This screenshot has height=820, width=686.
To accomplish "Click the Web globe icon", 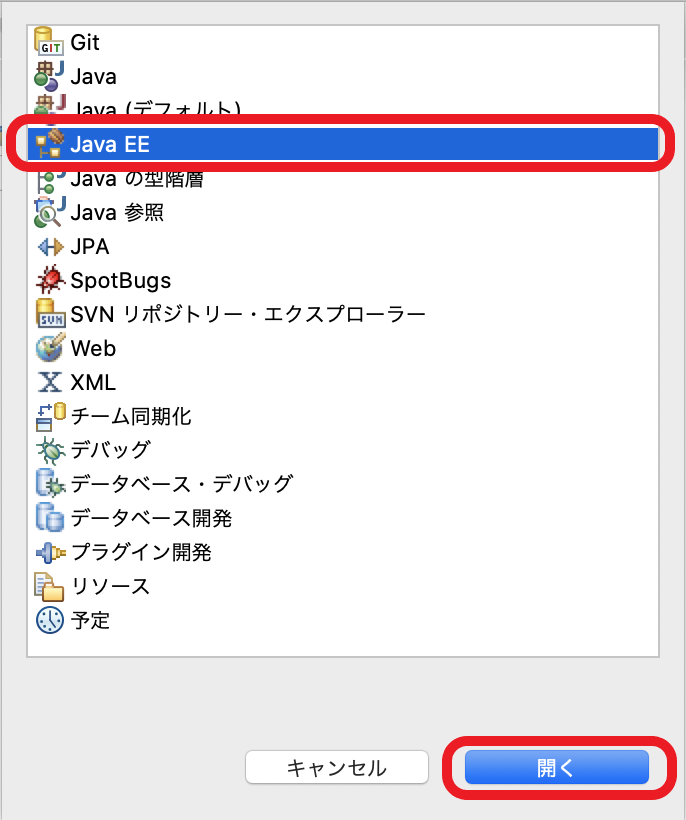I will click(50, 348).
